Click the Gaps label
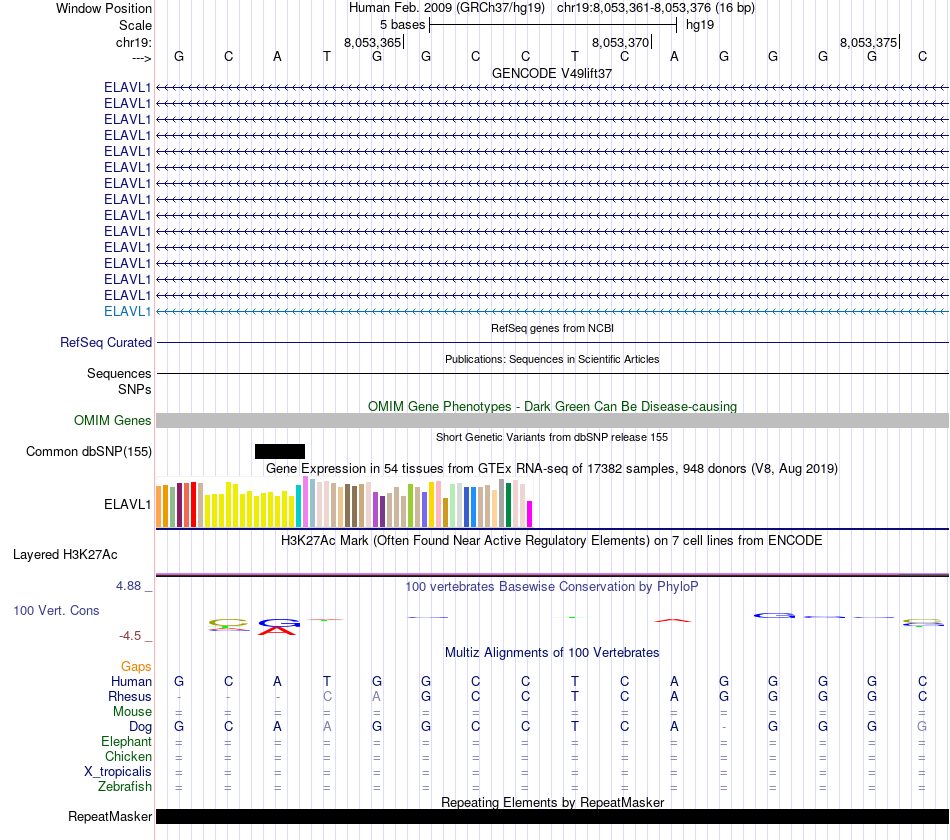Screen dimensions: 950x840 [136, 667]
